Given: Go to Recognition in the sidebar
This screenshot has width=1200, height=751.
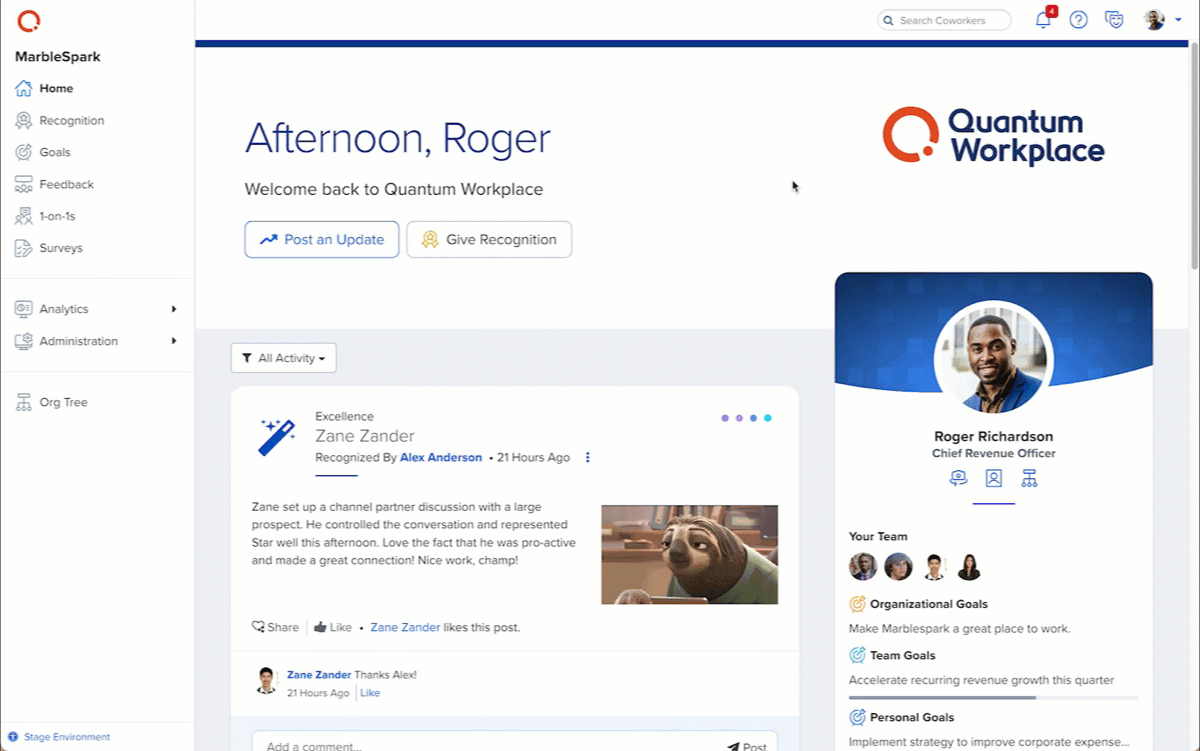Looking at the screenshot, I should point(71,120).
